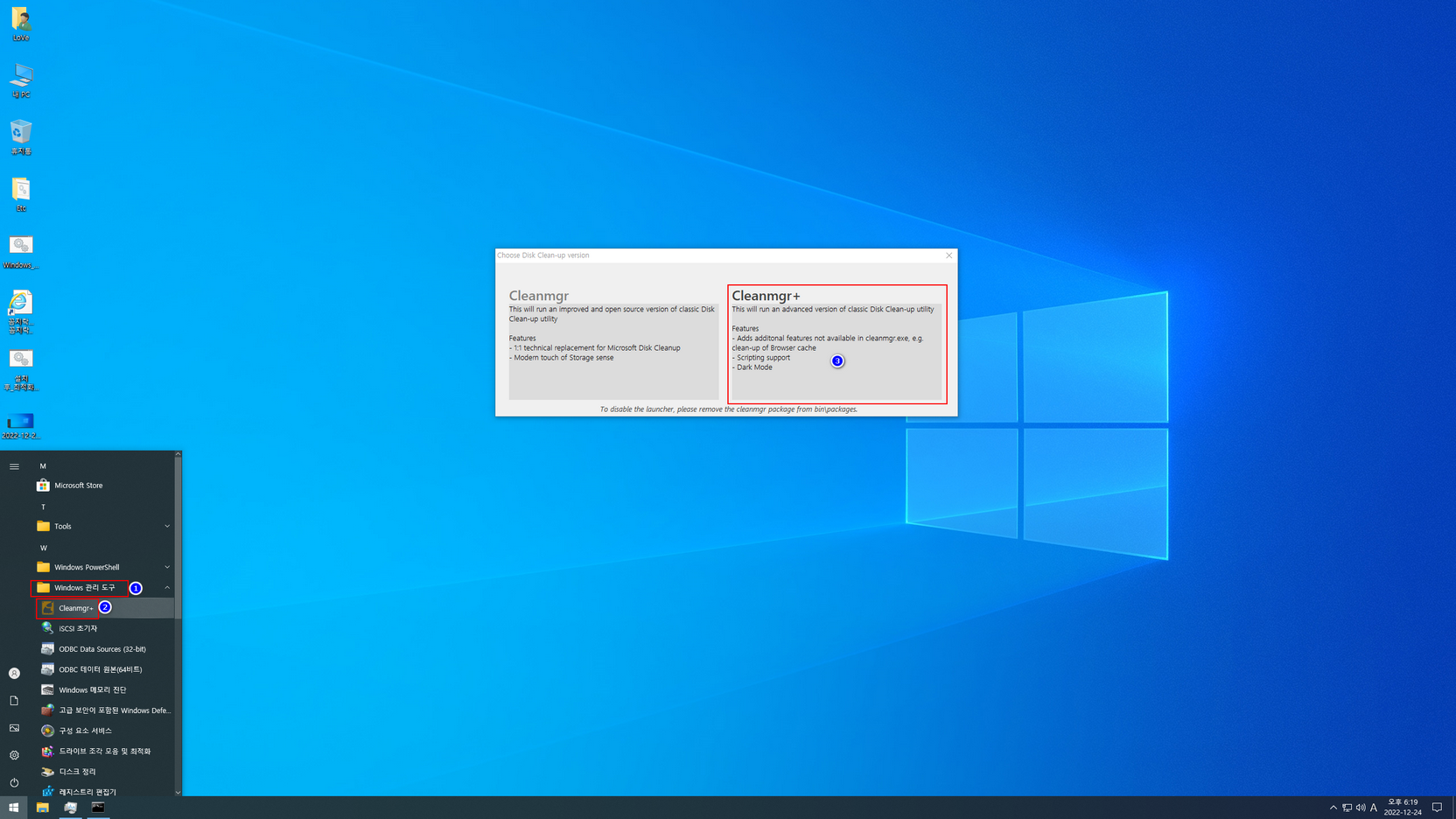This screenshot has width=1456, height=819.
Task: Open 드라이브 조각 모음 및 최적화
Action: coord(103,751)
